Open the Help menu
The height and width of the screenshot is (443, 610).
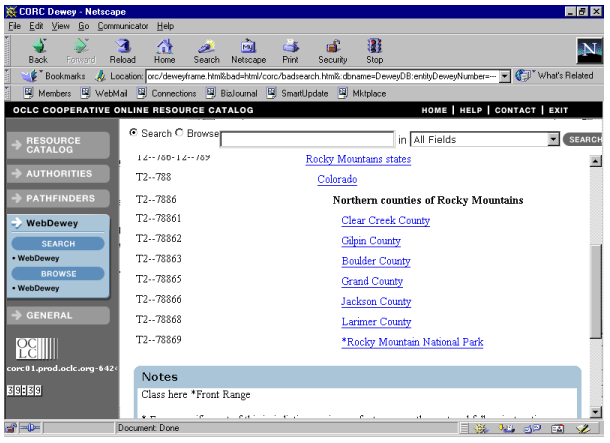[x=165, y=26]
